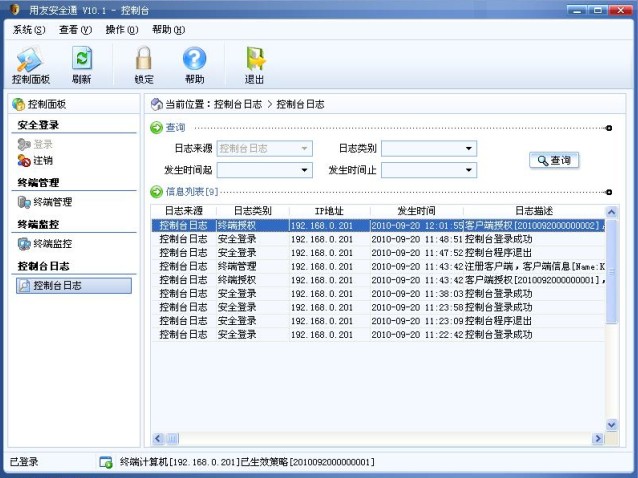Click the 查询 search button
The image size is (638, 478).
click(554, 160)
